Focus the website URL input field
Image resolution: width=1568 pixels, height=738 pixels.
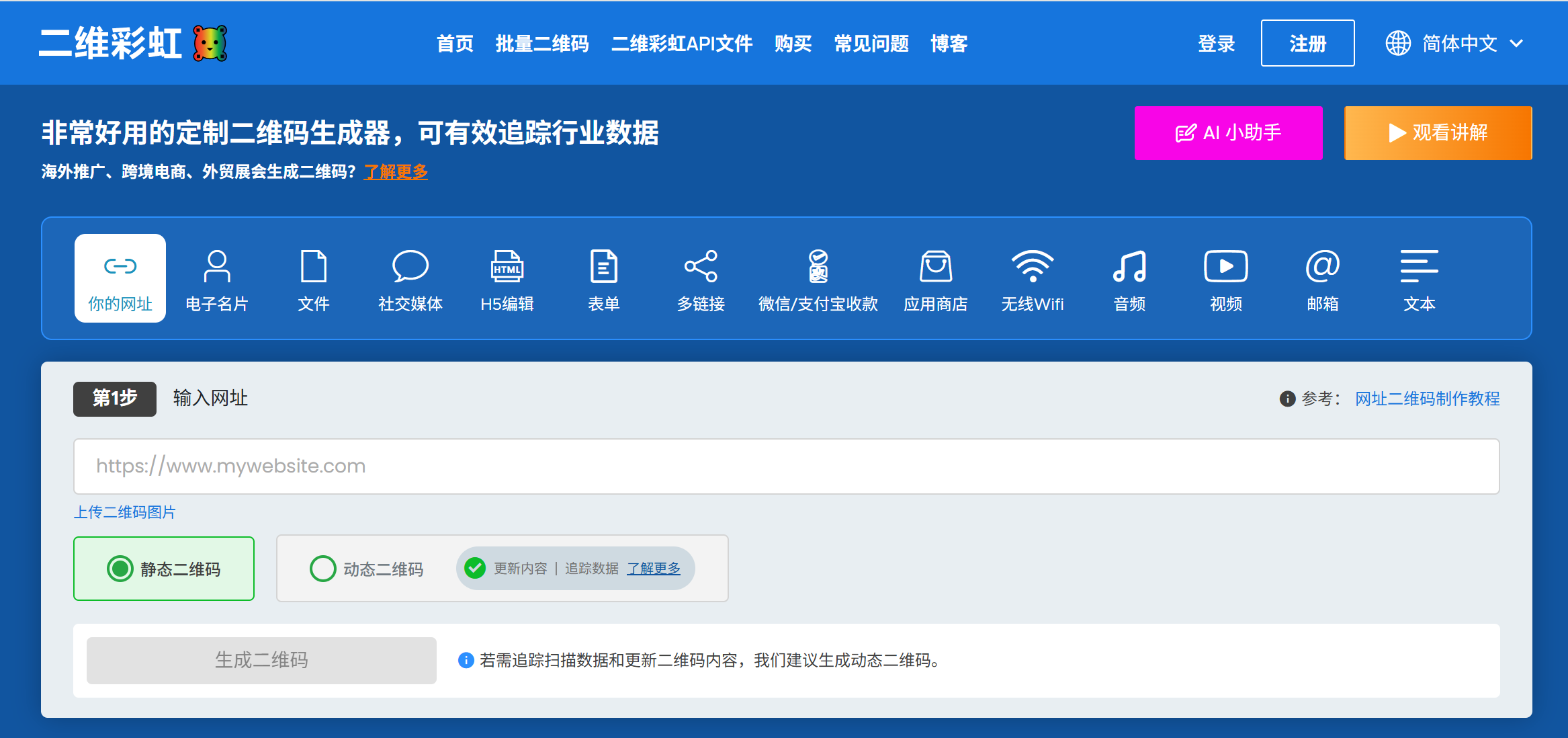[x=786, y=466]
